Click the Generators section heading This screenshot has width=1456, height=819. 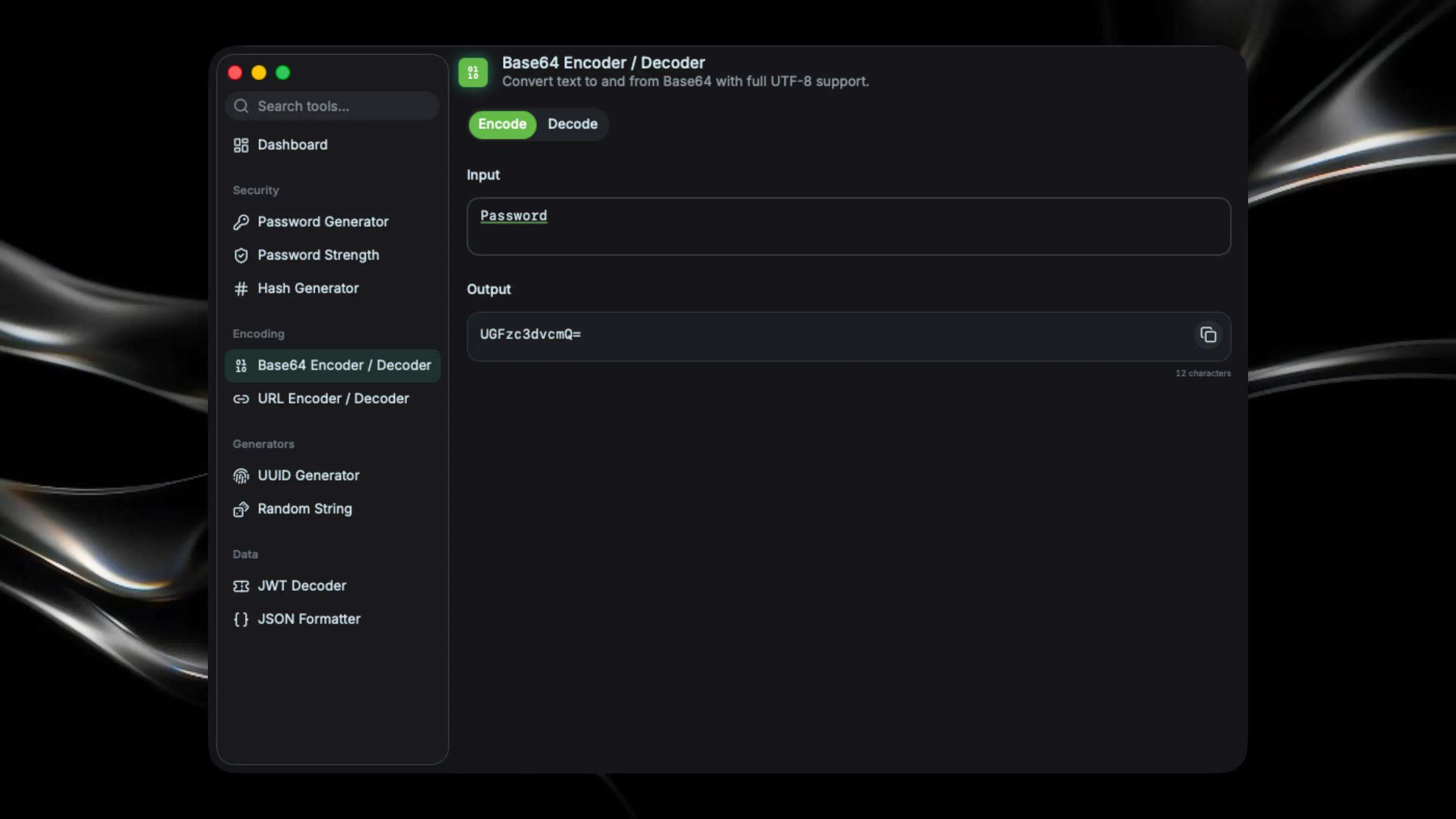(263, 444)
